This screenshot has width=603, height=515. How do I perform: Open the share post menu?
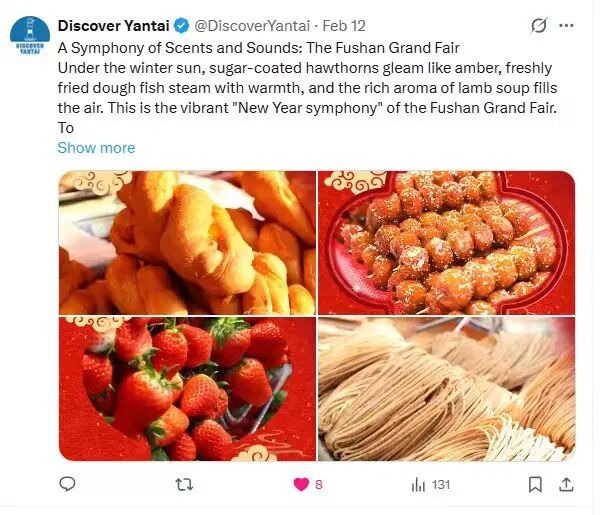[x=566, y=484]
